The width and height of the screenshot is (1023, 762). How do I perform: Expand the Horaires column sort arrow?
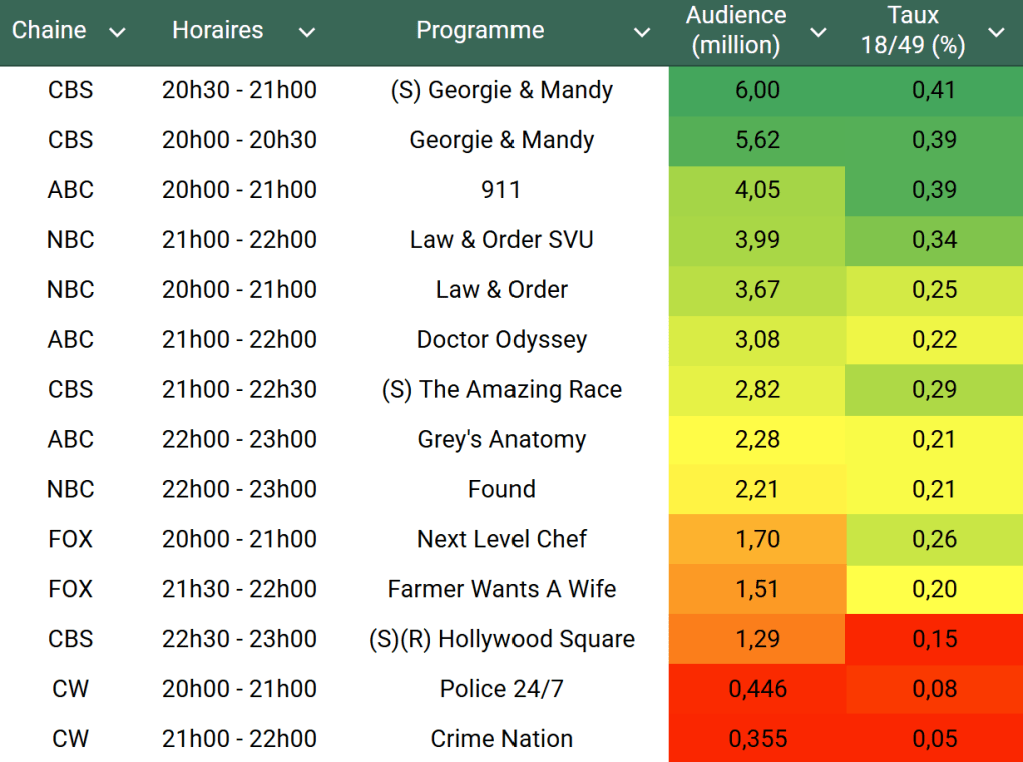tap(307, 33)
